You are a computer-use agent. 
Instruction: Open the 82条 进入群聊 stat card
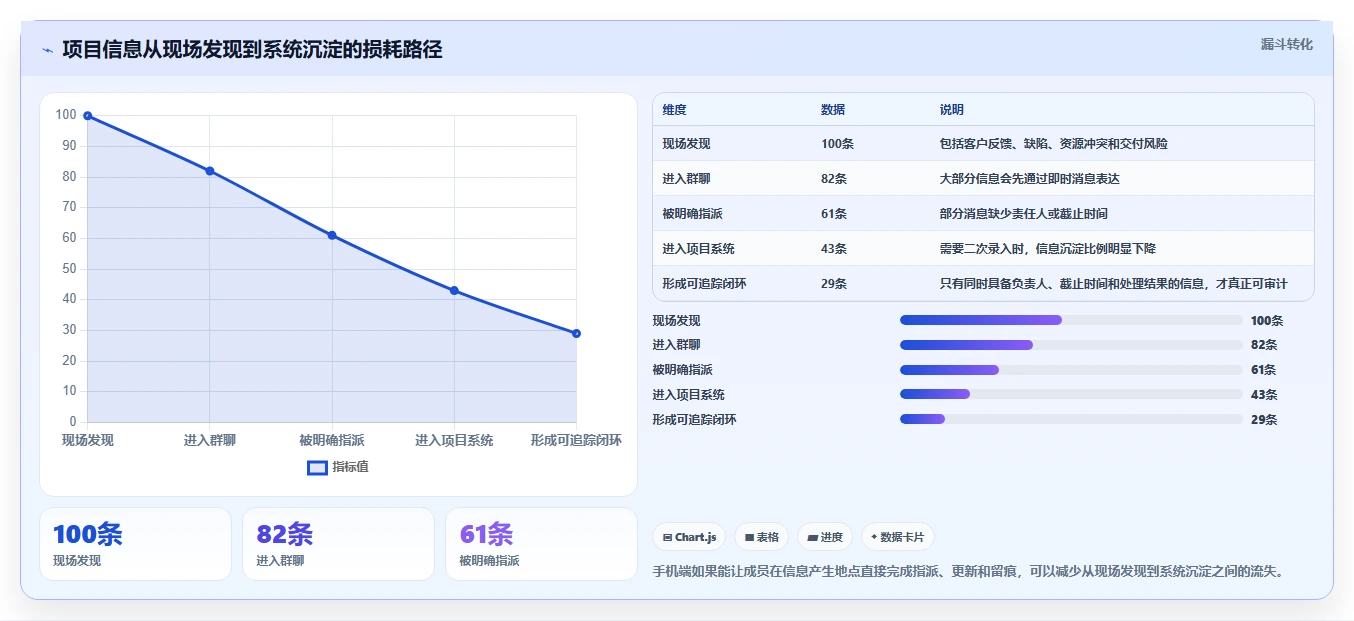click(x=338, y=544)
